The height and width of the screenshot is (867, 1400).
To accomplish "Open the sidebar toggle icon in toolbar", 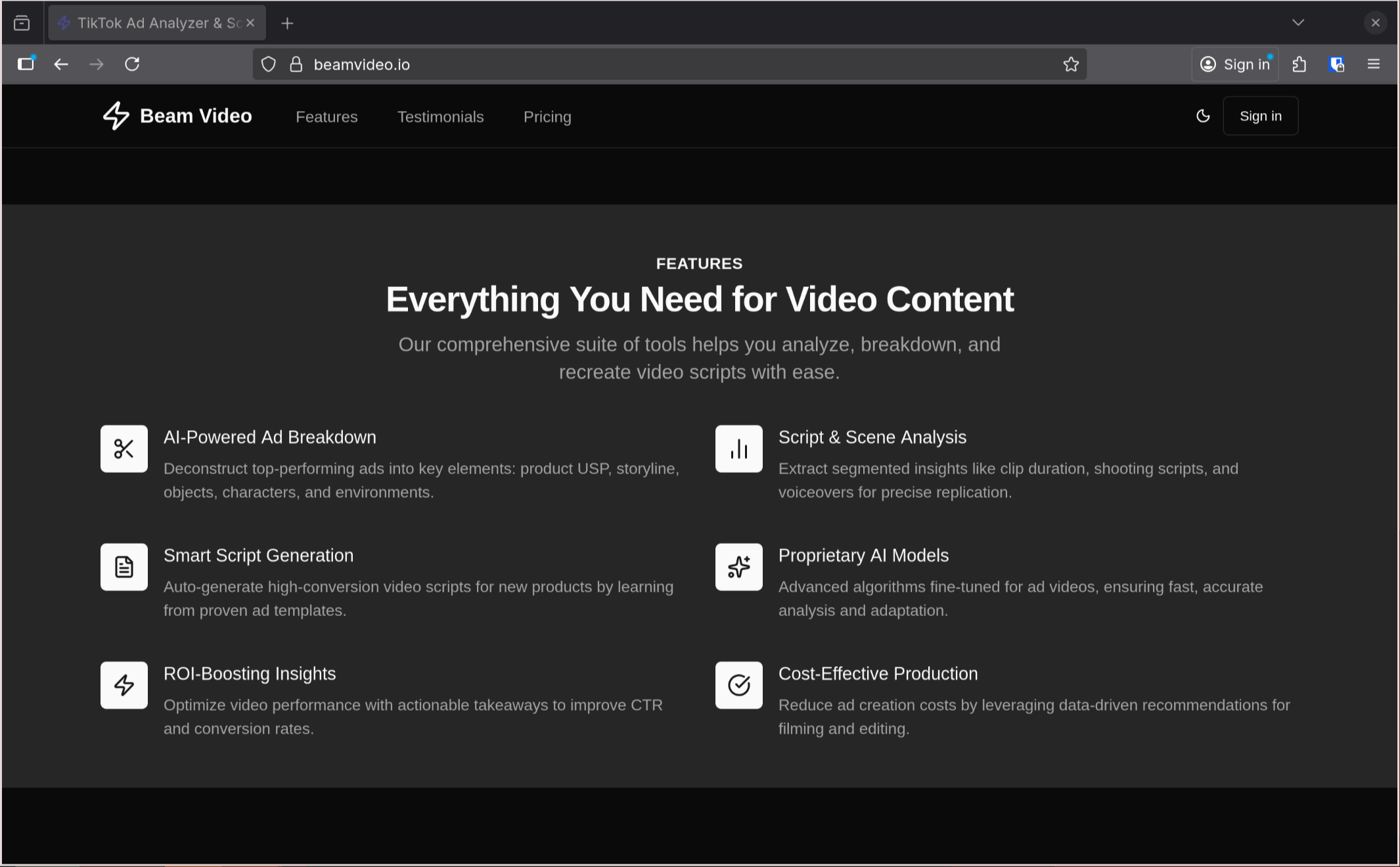I will coord(26,64).
